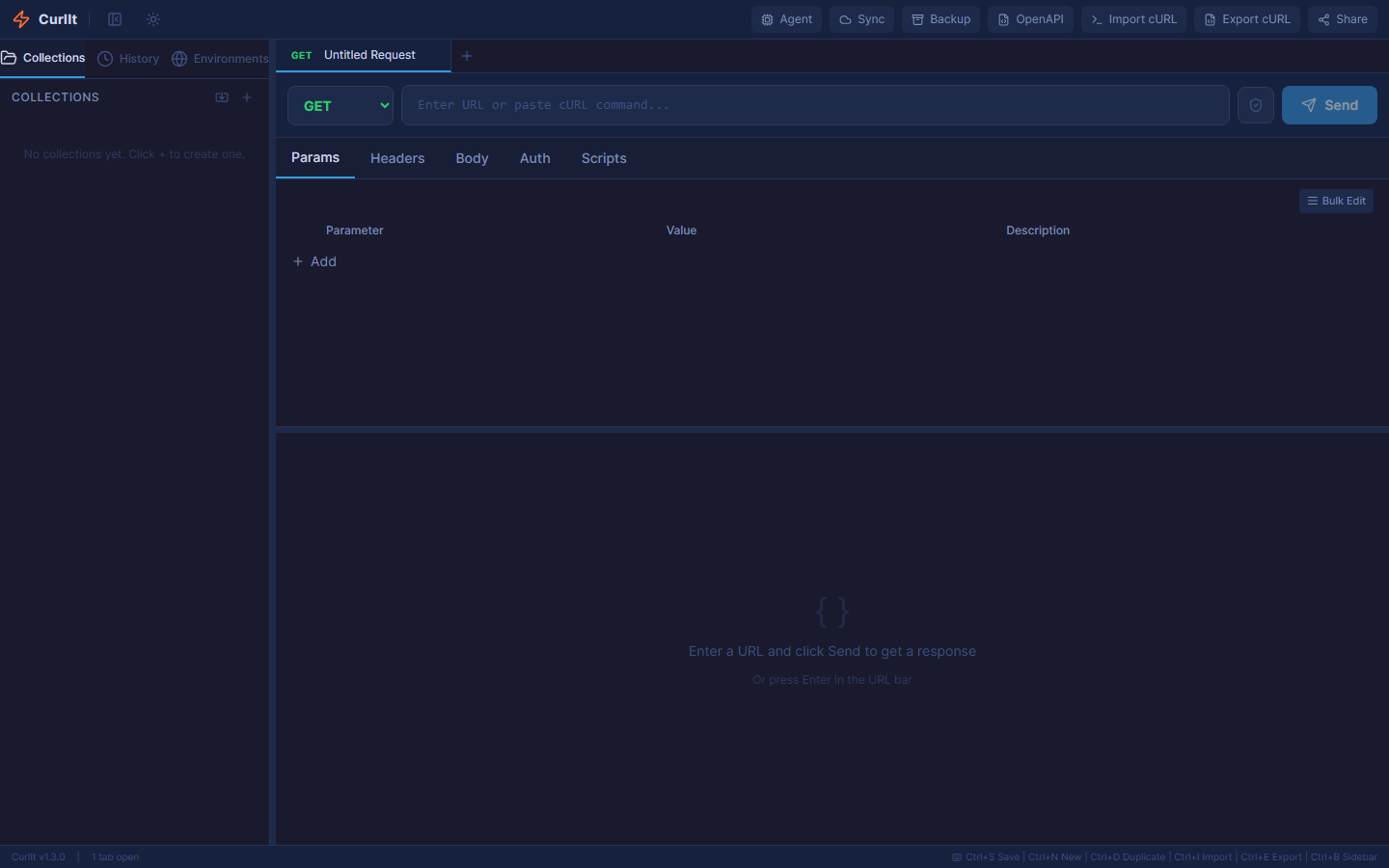Open the Agent panel
Viewport: 1389px width, 868px height.
tap(786, 19)
